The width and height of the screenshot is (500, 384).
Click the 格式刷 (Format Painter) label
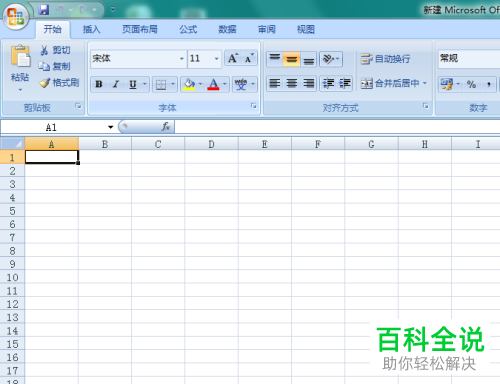click(x=66, y=82)
